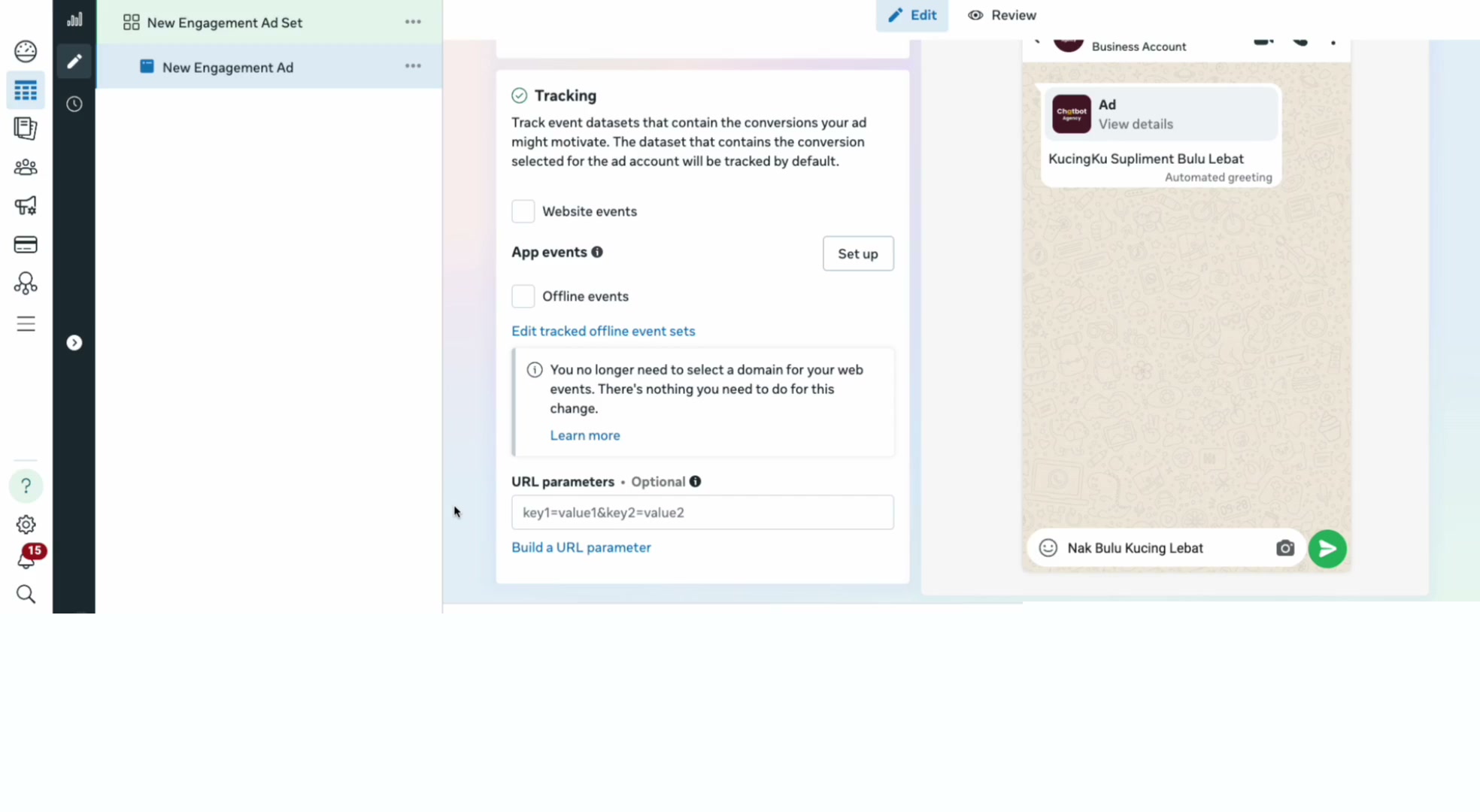Select the pencil edit icon in dark panel
Image resolution: width=1480 pixels, height=812 pixels.
pos(74,62)
